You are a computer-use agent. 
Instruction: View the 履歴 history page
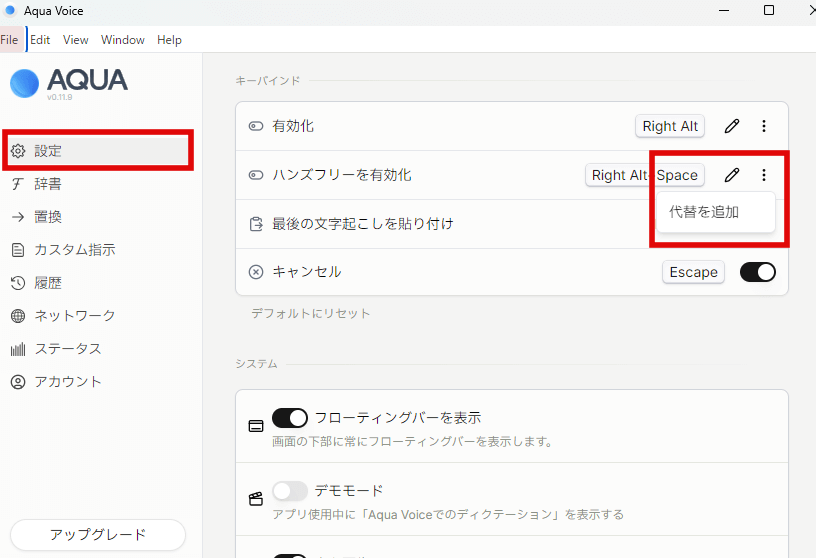48,283
